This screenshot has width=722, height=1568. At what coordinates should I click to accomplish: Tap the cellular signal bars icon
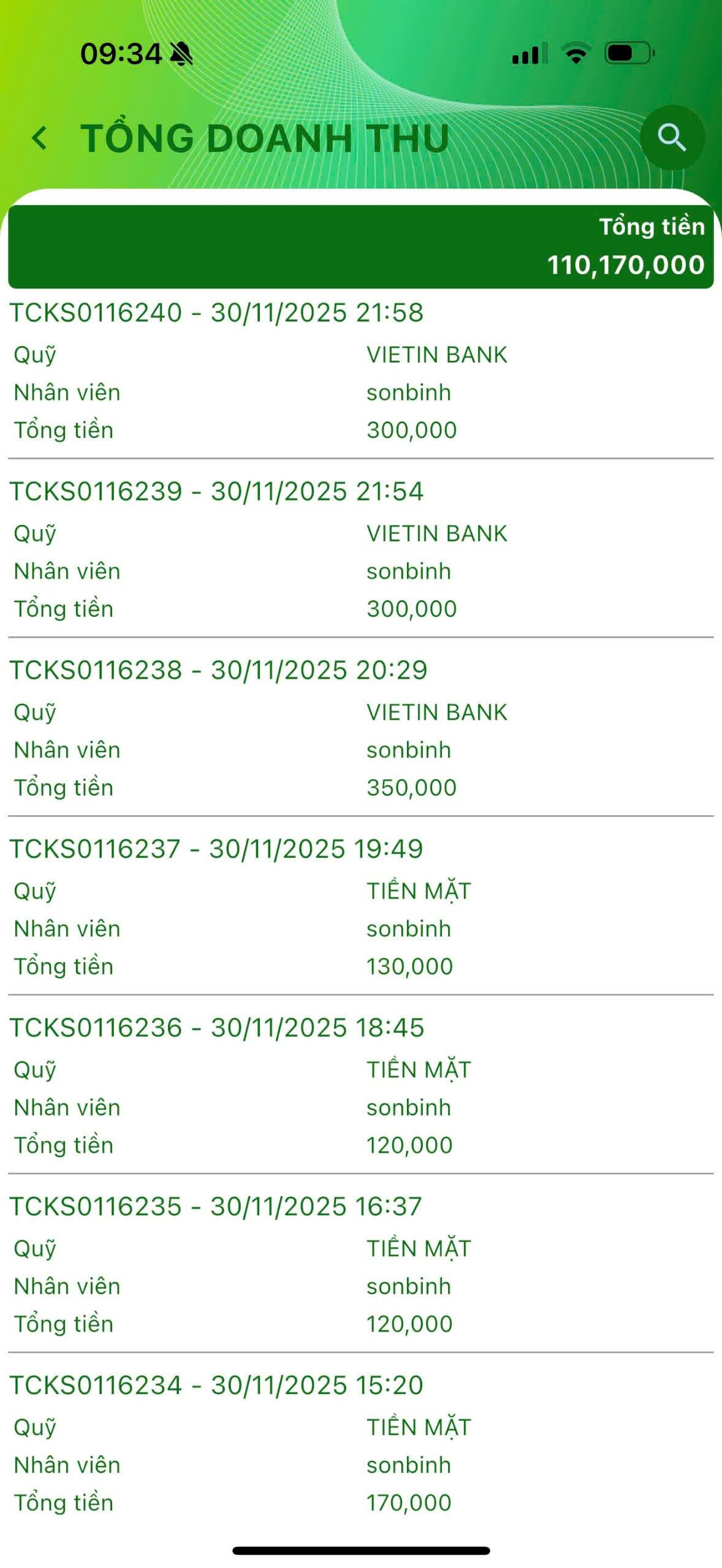click(x=530, y=54)
